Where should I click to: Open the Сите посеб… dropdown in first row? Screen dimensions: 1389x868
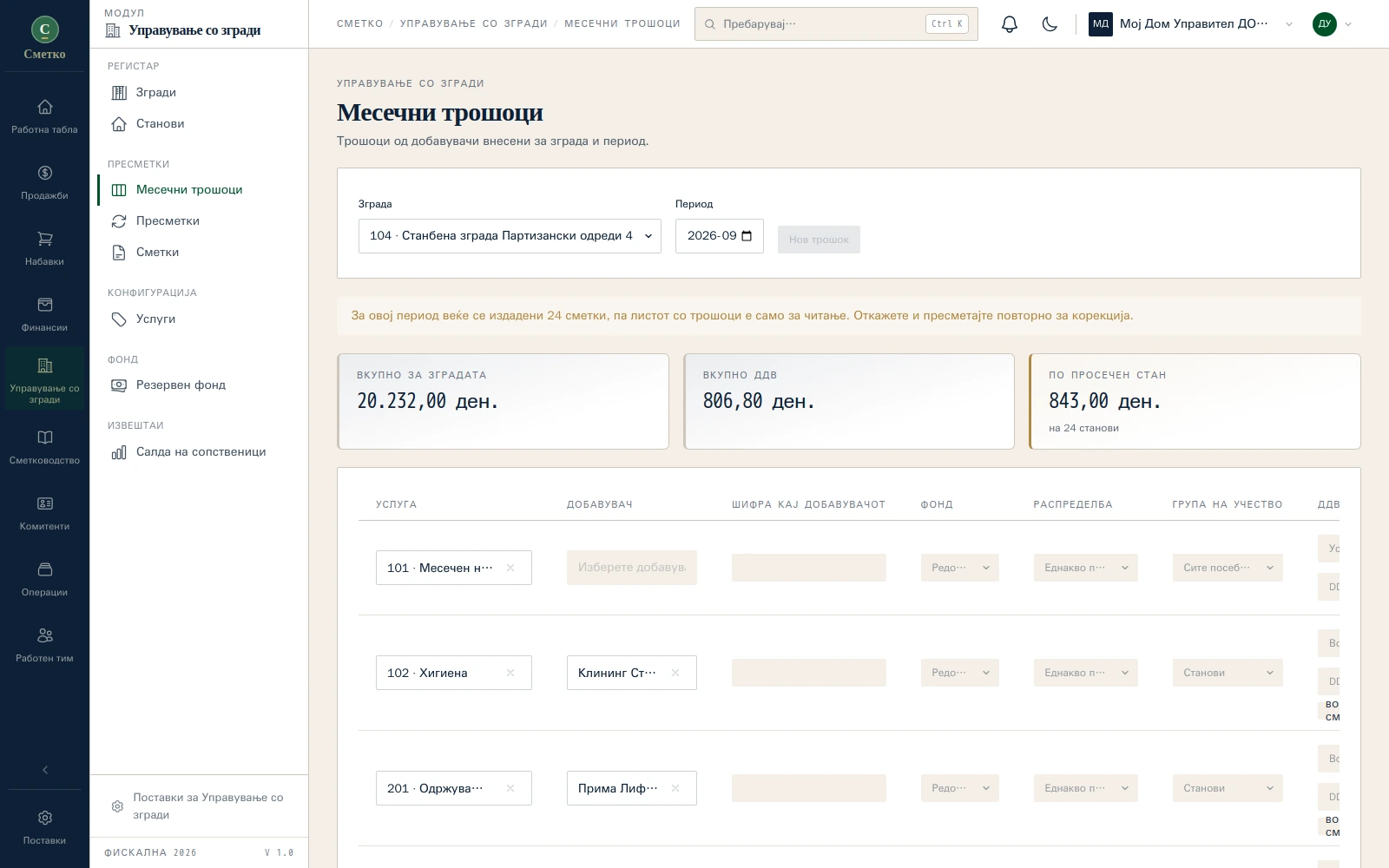(x=1228, y=568)
